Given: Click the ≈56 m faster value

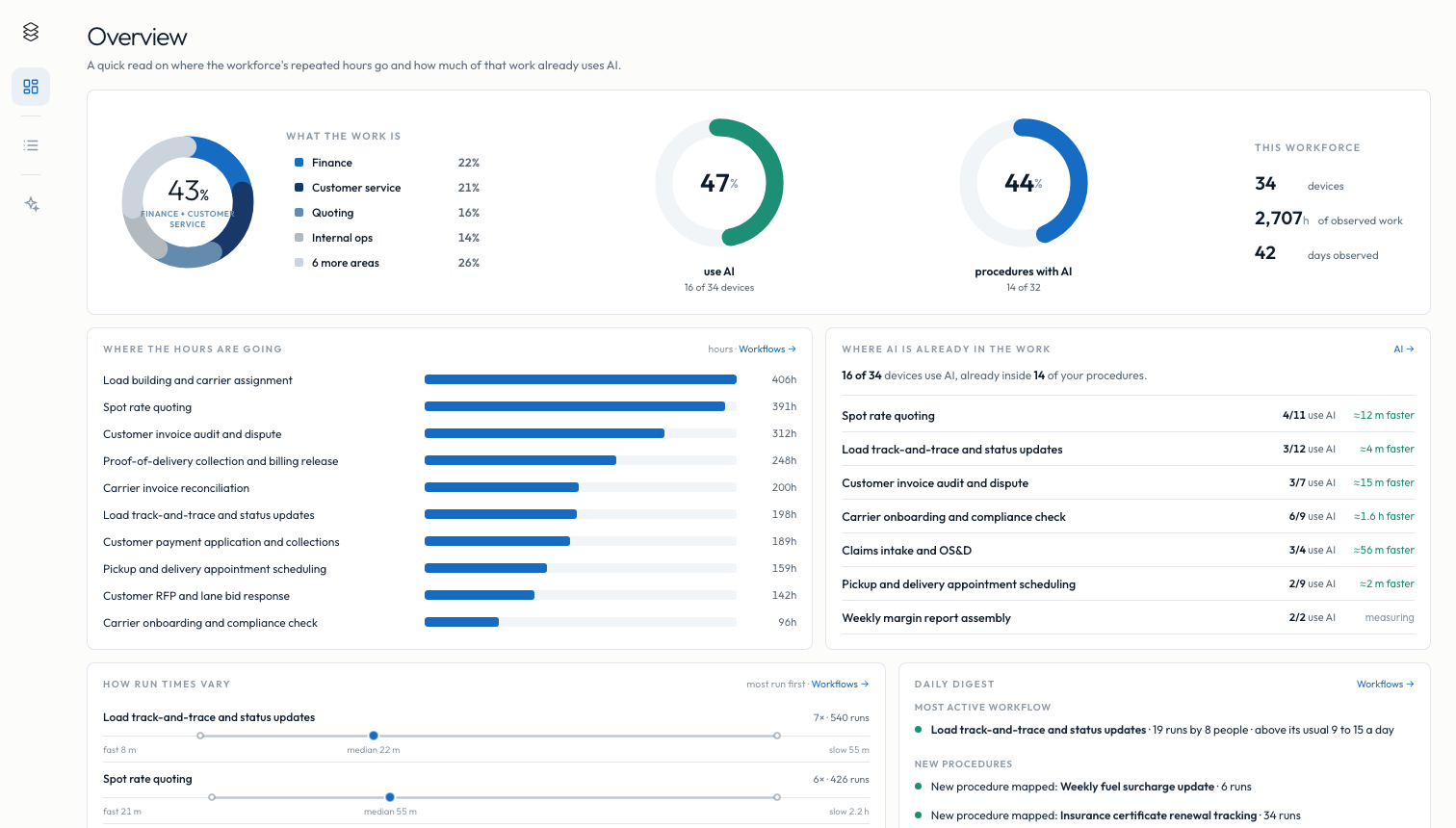Looking at the screenshot, I should (x=1384, y=551).
